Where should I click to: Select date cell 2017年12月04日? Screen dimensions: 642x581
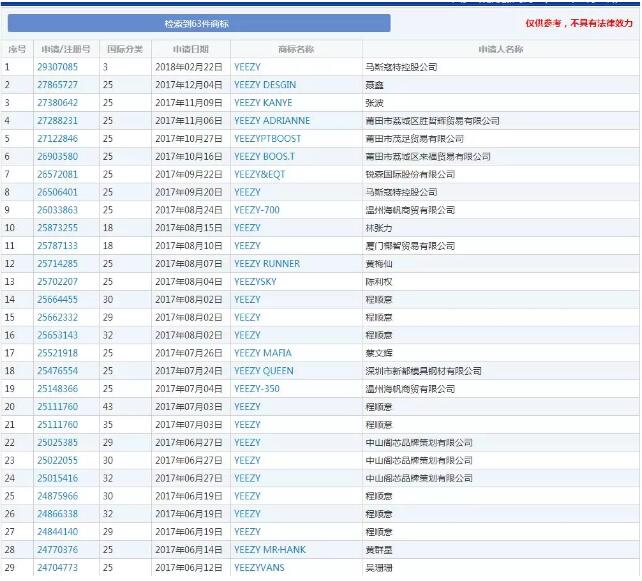coord(189,85)
